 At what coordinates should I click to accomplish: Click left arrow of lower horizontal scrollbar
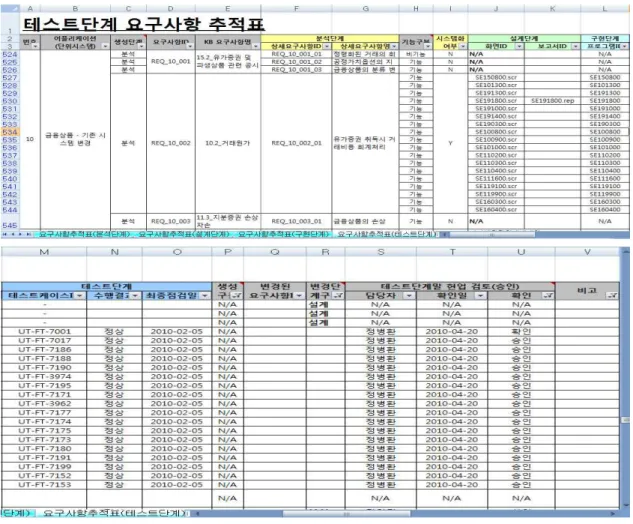197,514
